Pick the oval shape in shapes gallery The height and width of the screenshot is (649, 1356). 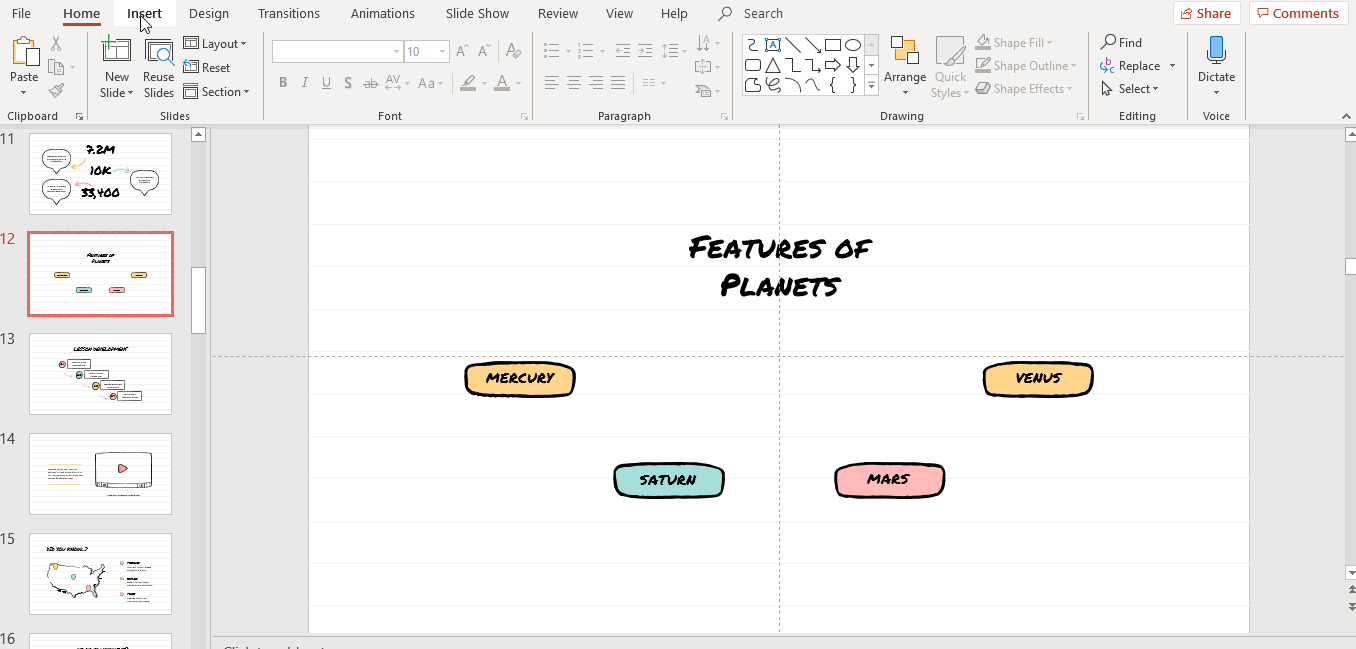coord(853,45)
